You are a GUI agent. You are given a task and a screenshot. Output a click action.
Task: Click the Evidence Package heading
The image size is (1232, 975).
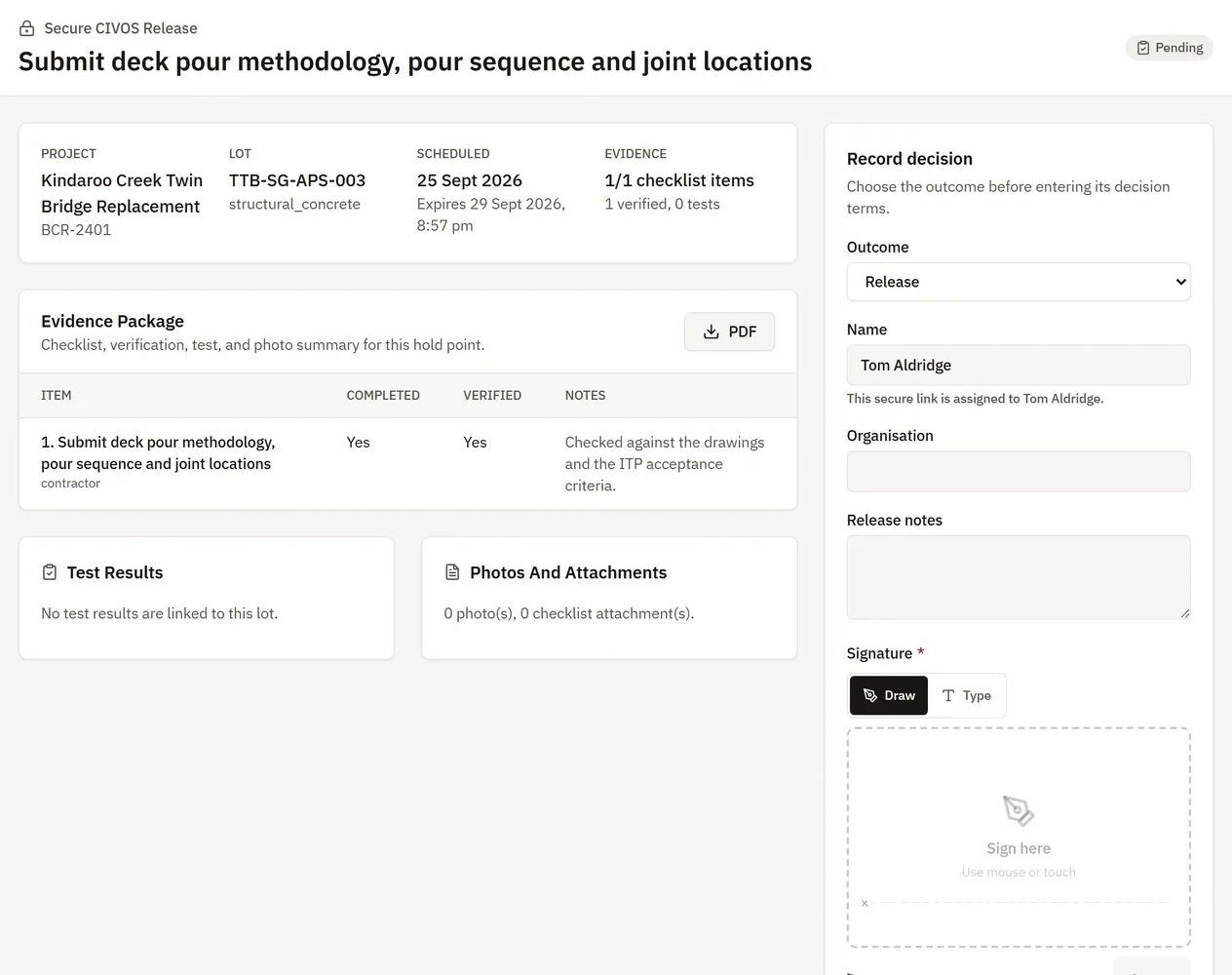coord(112,321)
